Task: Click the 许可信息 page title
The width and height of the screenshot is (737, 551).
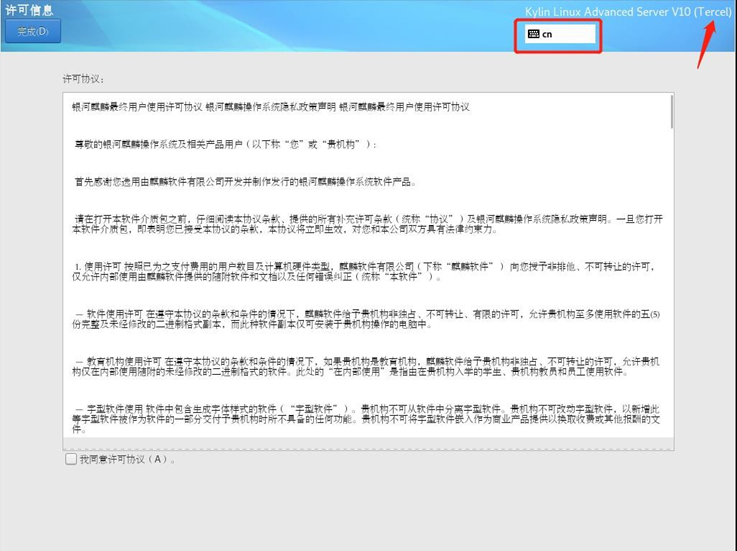Action: [x=29, y=10]
